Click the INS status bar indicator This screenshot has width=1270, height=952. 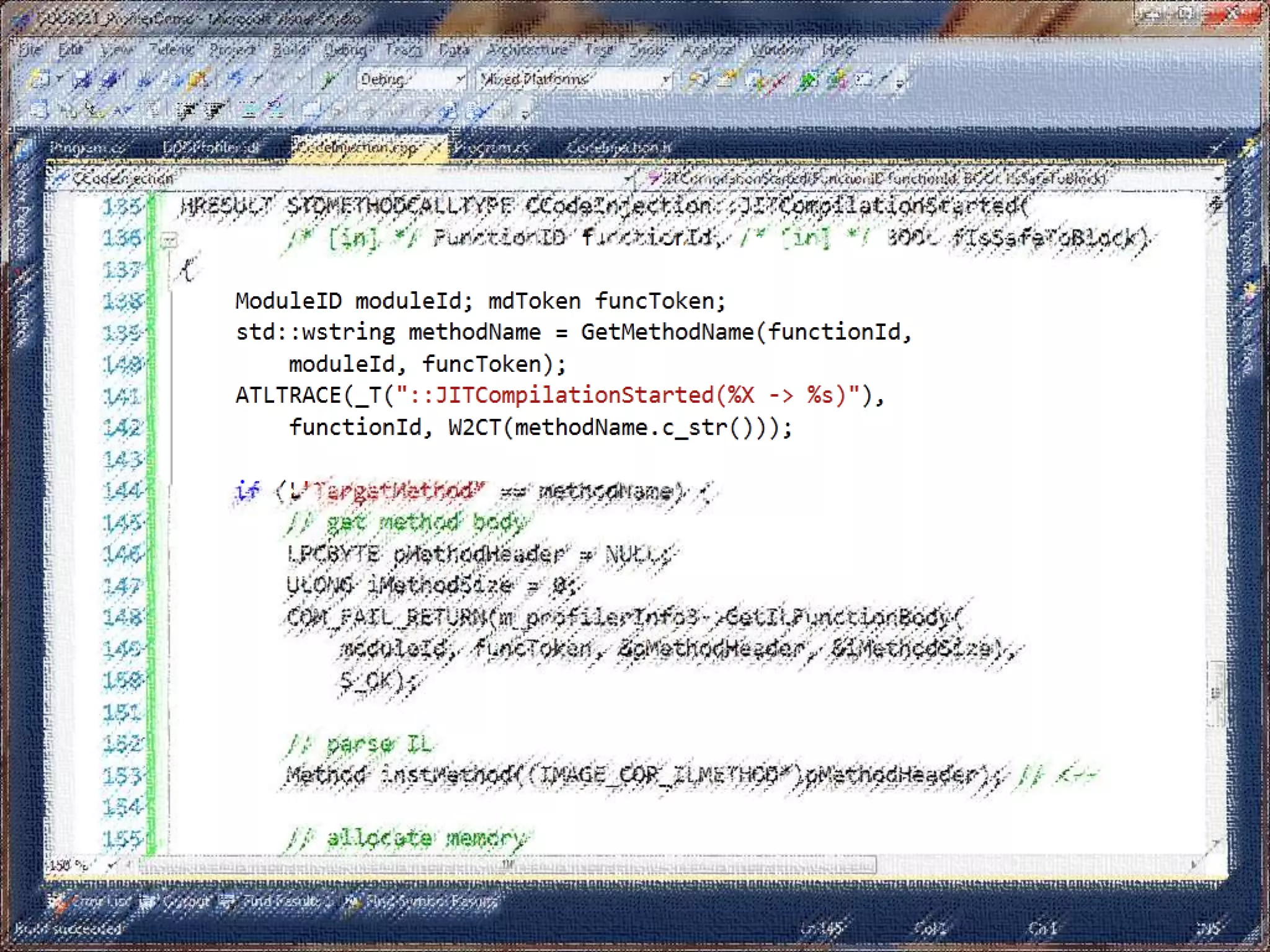[1209, 928]
